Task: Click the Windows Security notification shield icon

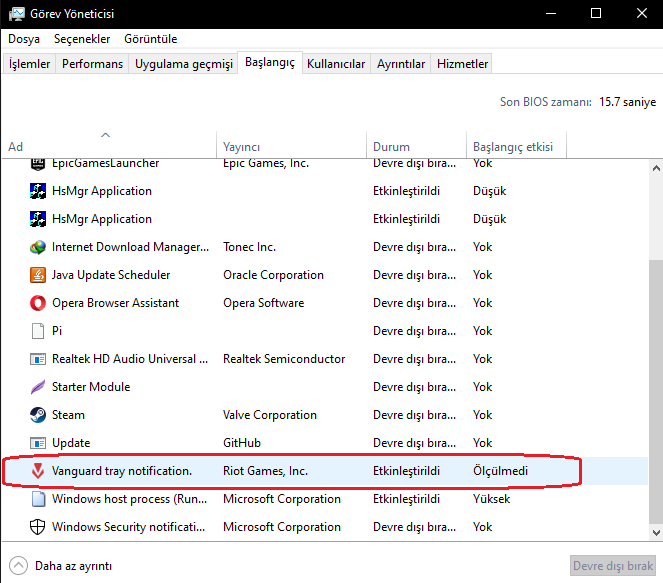Action: coord(38,527)
